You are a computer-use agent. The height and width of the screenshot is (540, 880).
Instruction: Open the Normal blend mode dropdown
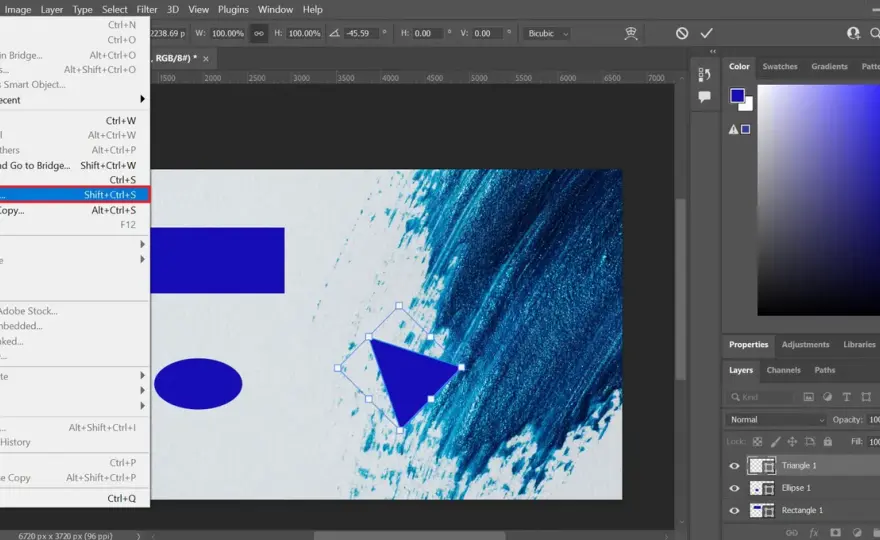tap(776, 419)
